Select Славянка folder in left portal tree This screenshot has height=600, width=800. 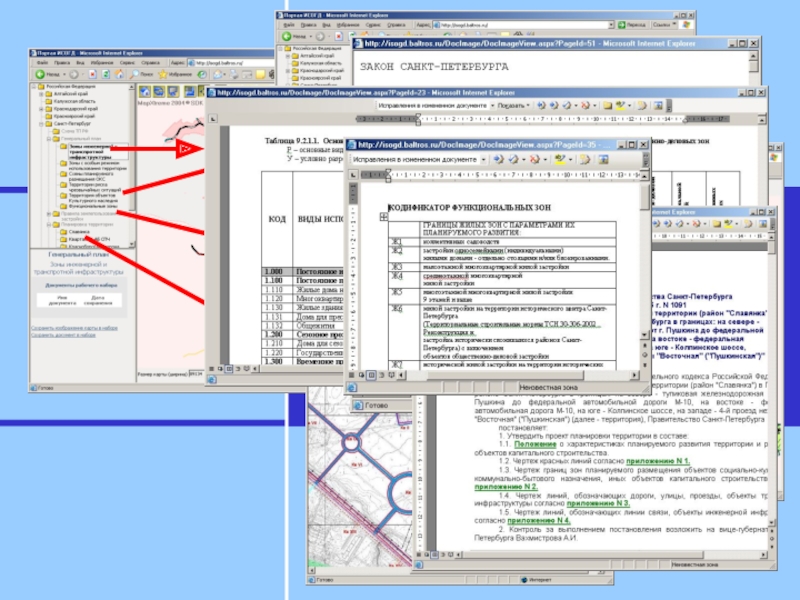pyautogui.click(x=74, y=232)
